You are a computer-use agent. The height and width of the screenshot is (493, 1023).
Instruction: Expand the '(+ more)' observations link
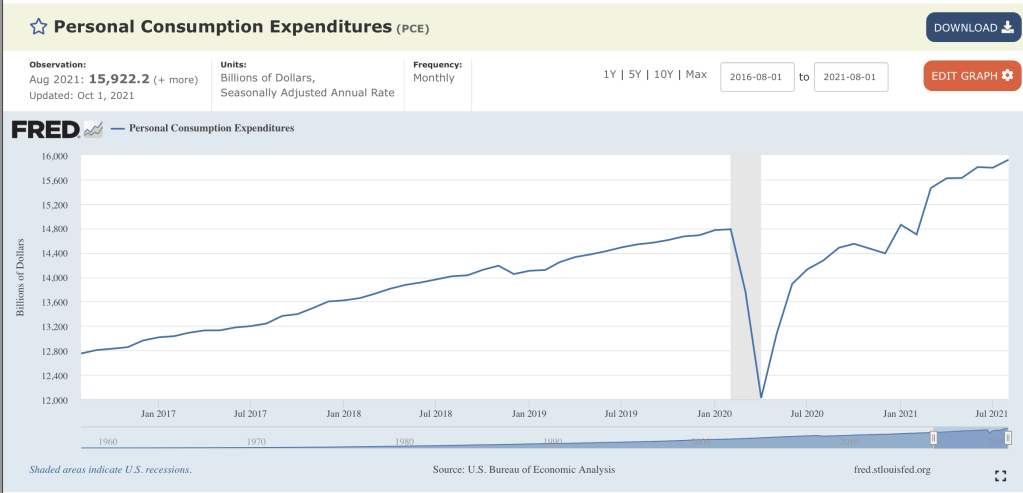(175, 79)
